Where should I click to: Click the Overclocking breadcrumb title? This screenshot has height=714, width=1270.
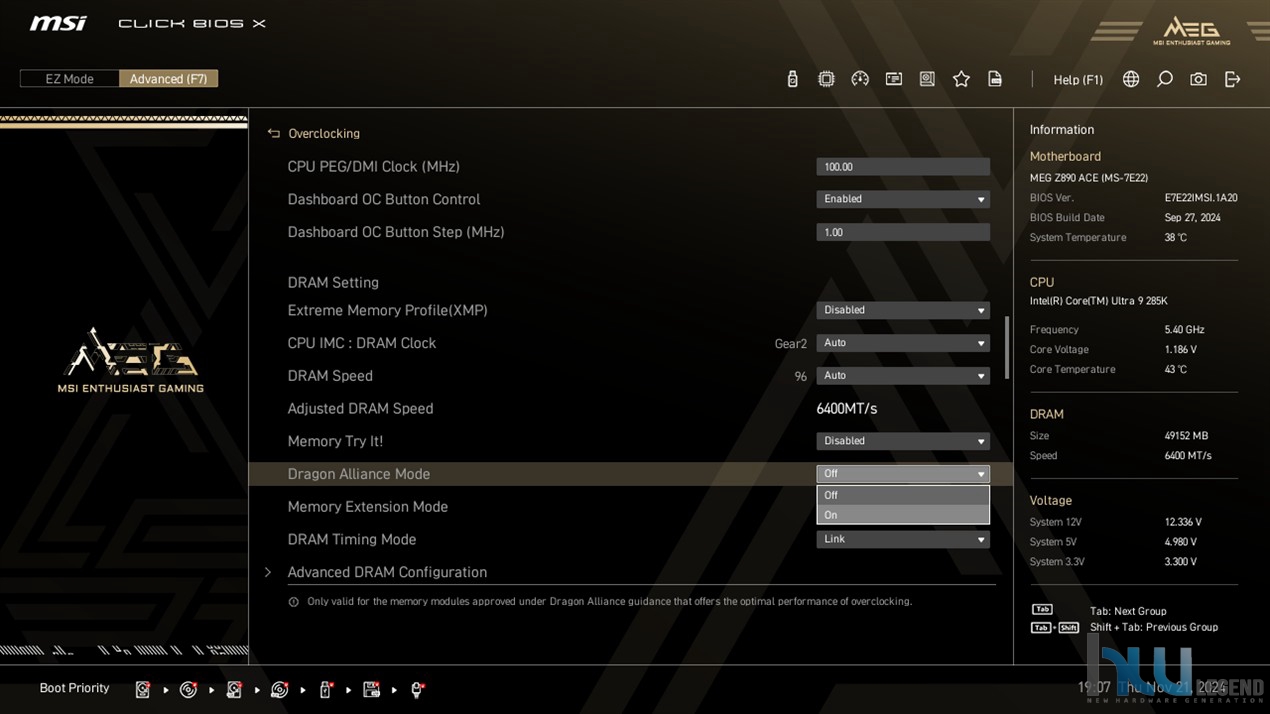click(x=324, y=133)
